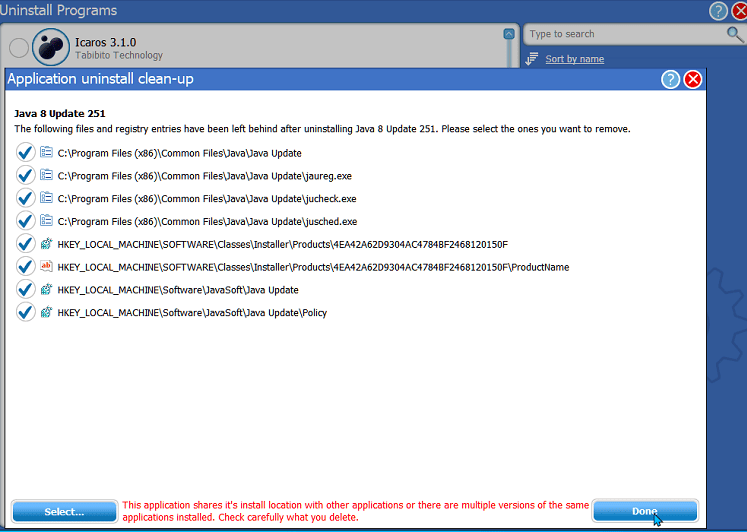
Task: Open the Select... options button
Action: pyautogui.click(x=64, y=512)
